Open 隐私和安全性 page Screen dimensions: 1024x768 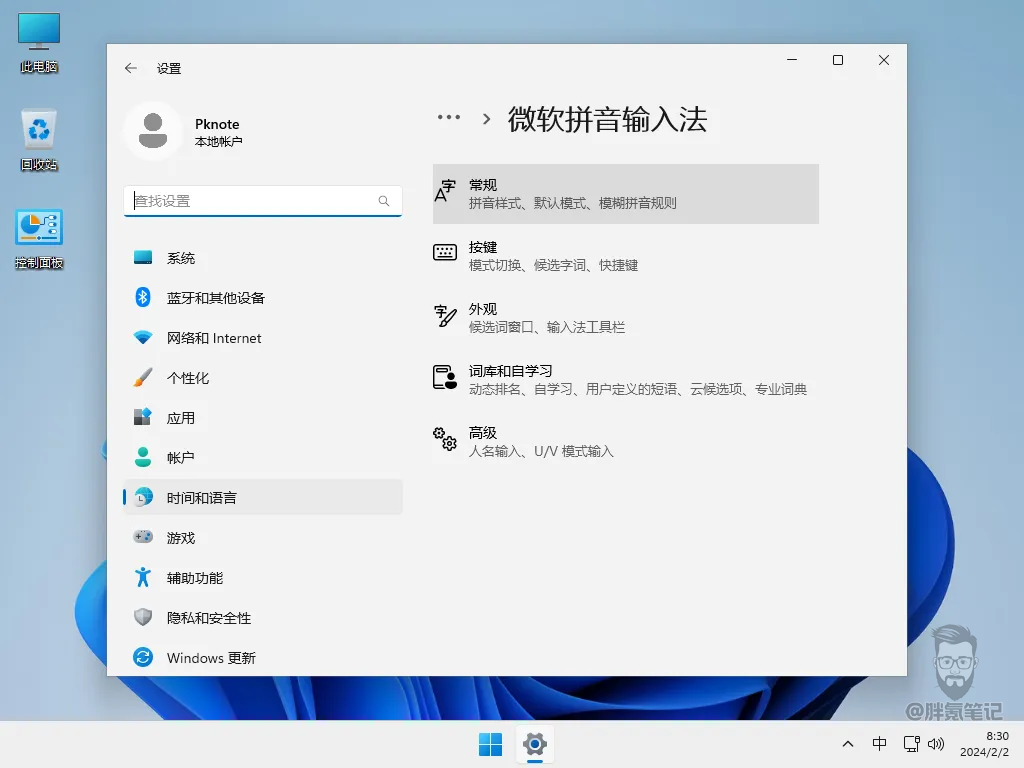(x=263, y=618)
